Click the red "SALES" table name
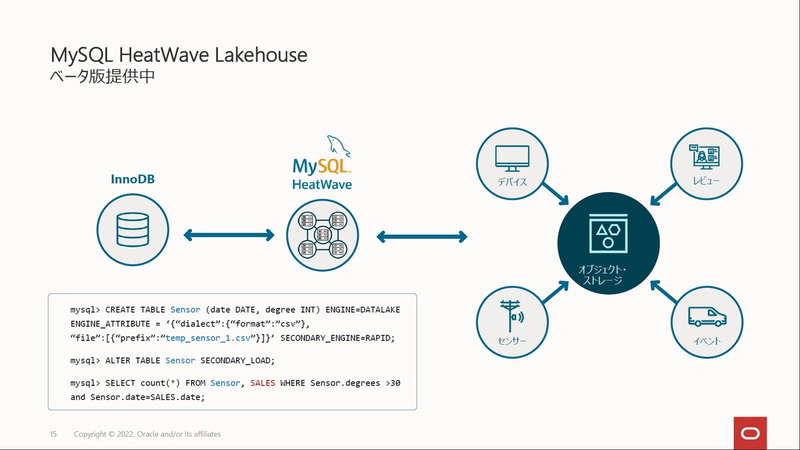 [262, 383]
